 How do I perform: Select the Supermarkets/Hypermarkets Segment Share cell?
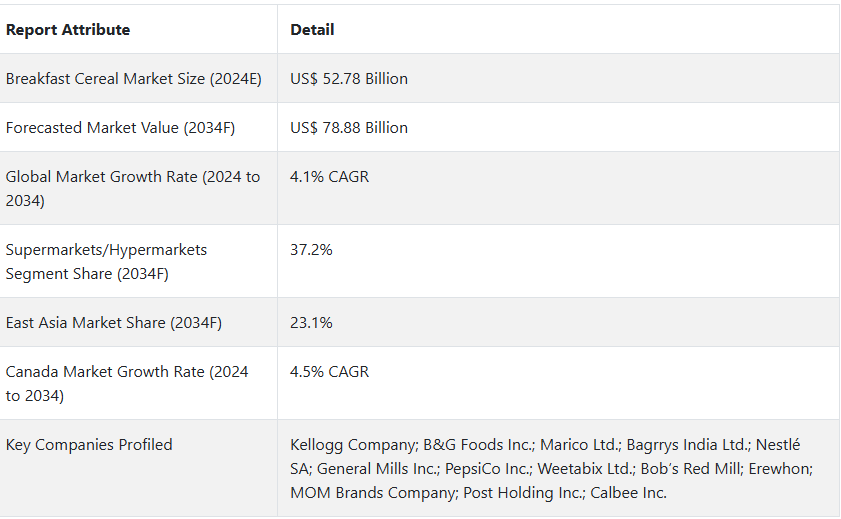(x=106, y=261)
